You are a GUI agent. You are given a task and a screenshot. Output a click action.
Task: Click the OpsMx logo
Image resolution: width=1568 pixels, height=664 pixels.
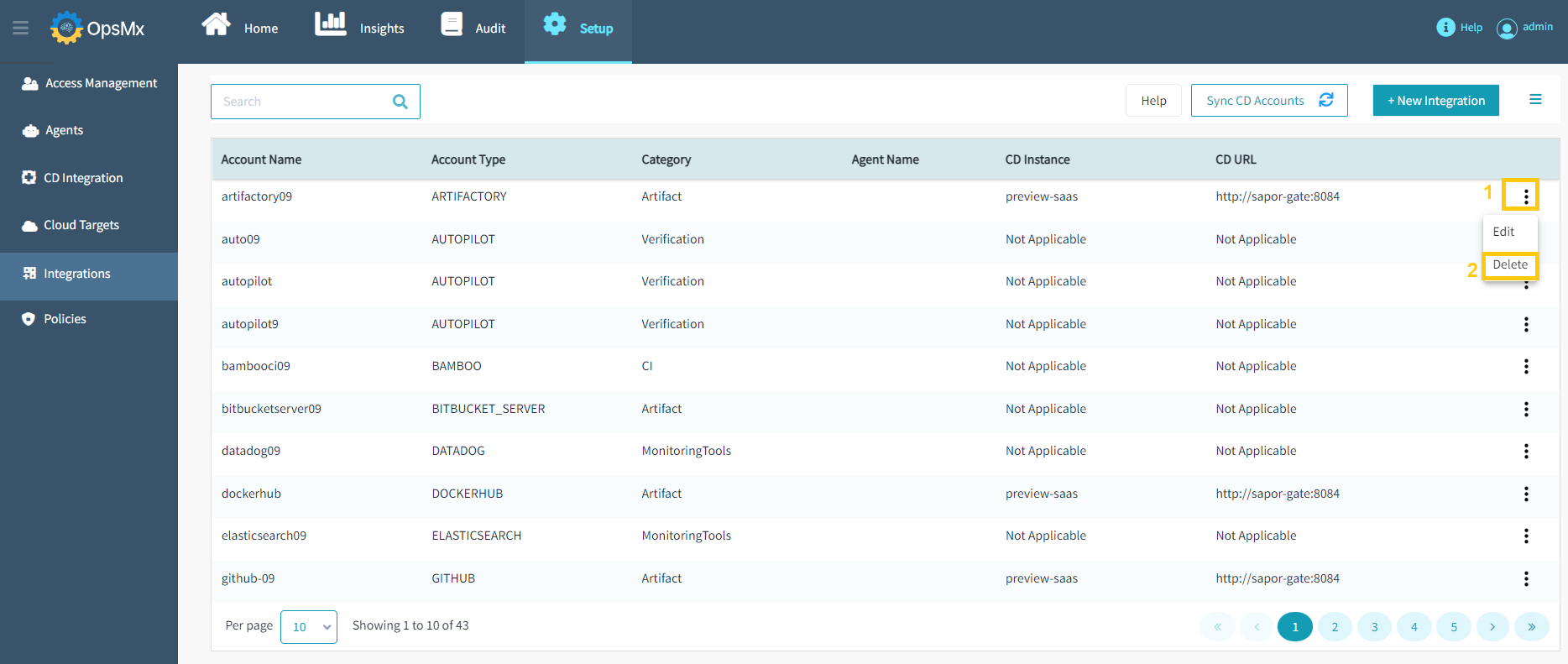pos(97,28)
